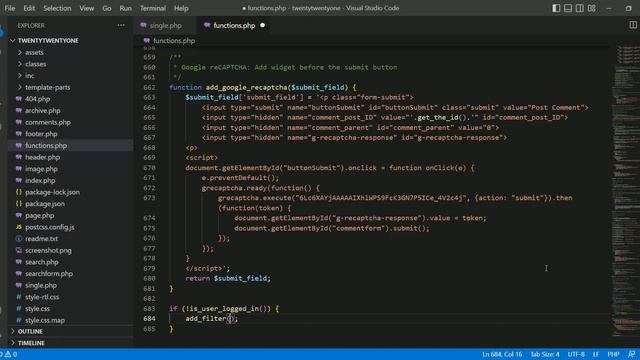Open the Terminal menu
640x360 pixels.
point(153,8)
